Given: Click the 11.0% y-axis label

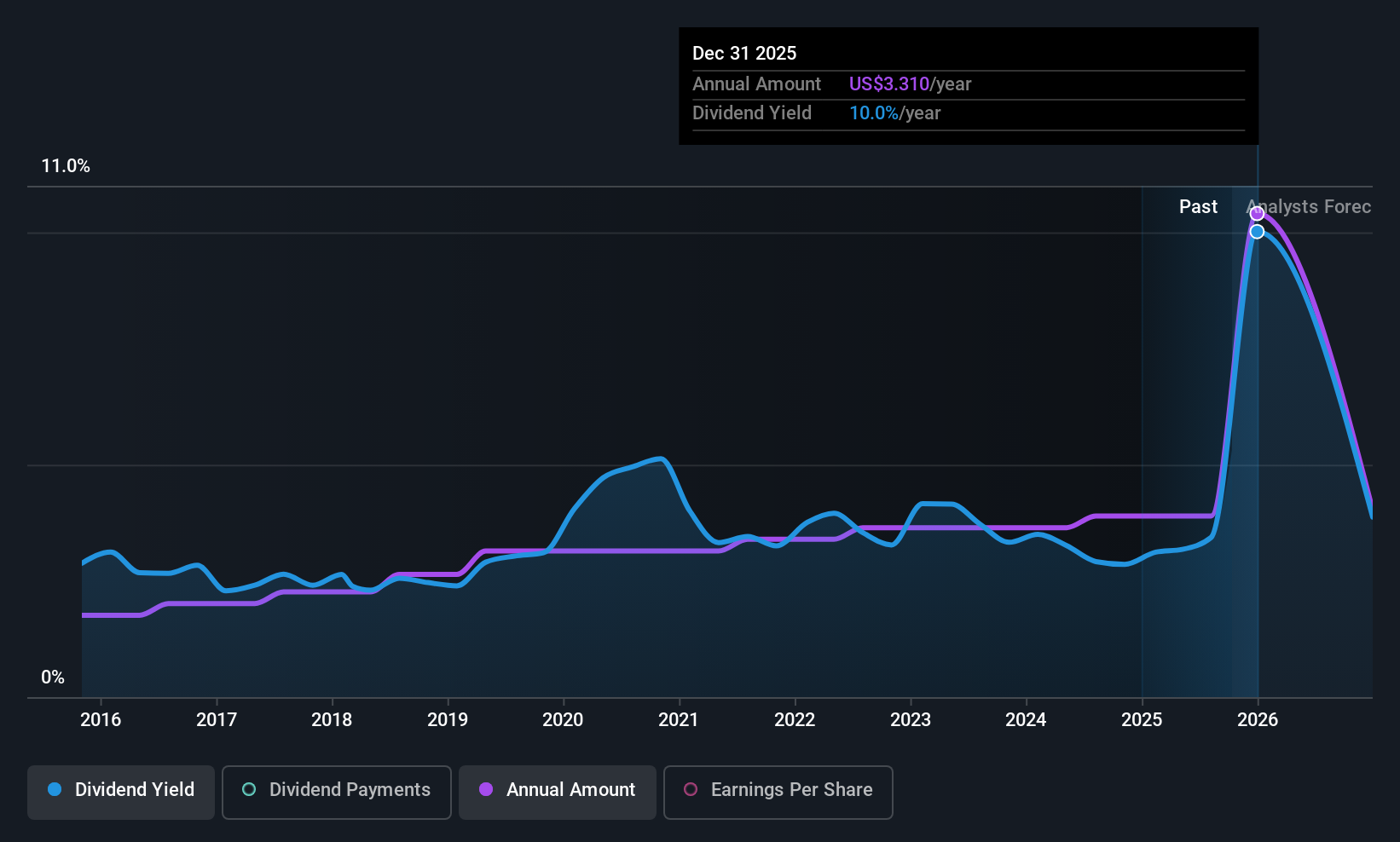Looking at the screenshot, I should click(66, 166).
